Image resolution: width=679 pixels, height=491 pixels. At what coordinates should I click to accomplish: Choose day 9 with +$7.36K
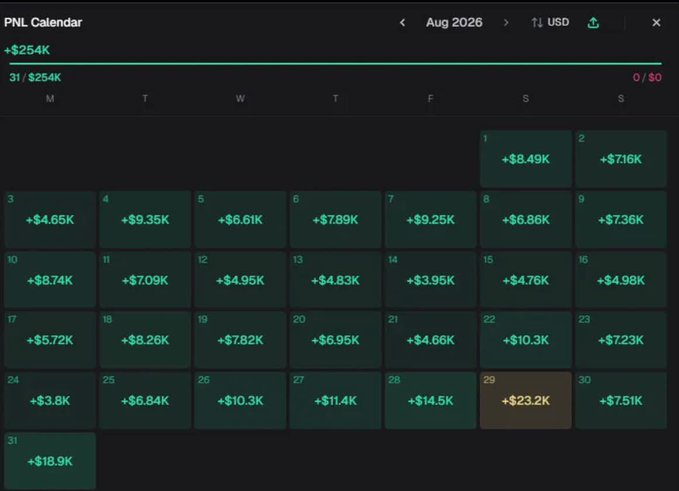[x=621, y=220]
